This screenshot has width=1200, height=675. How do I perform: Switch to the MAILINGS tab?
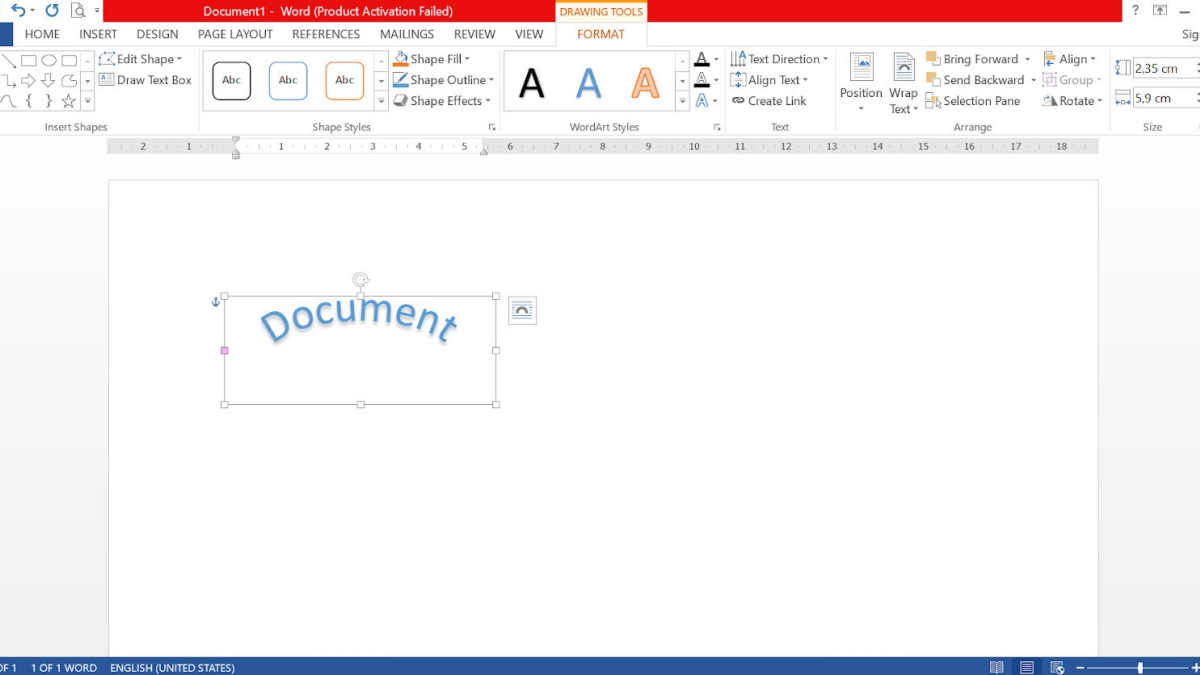coord(407,34)
